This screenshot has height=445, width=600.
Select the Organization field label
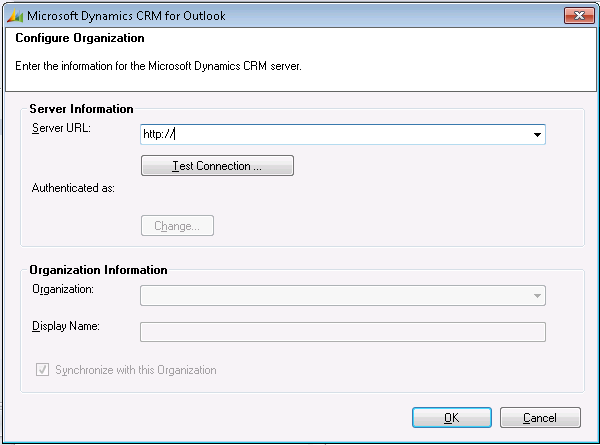[63, 289]
